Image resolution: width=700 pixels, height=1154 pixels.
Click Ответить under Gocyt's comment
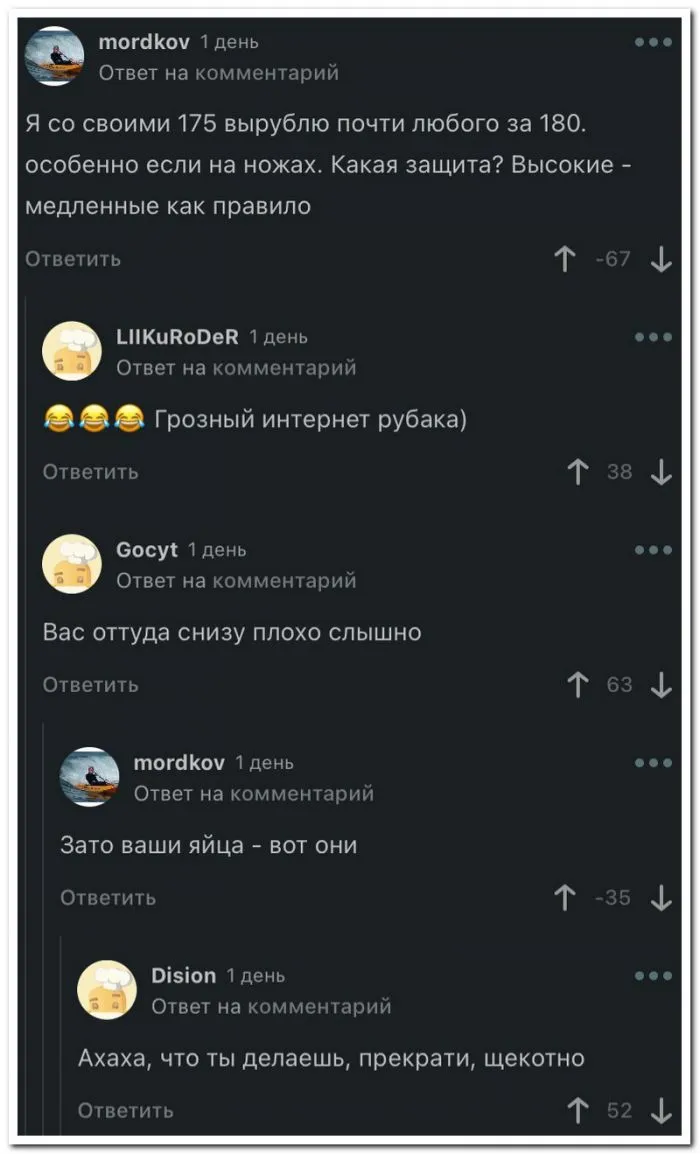90,685
